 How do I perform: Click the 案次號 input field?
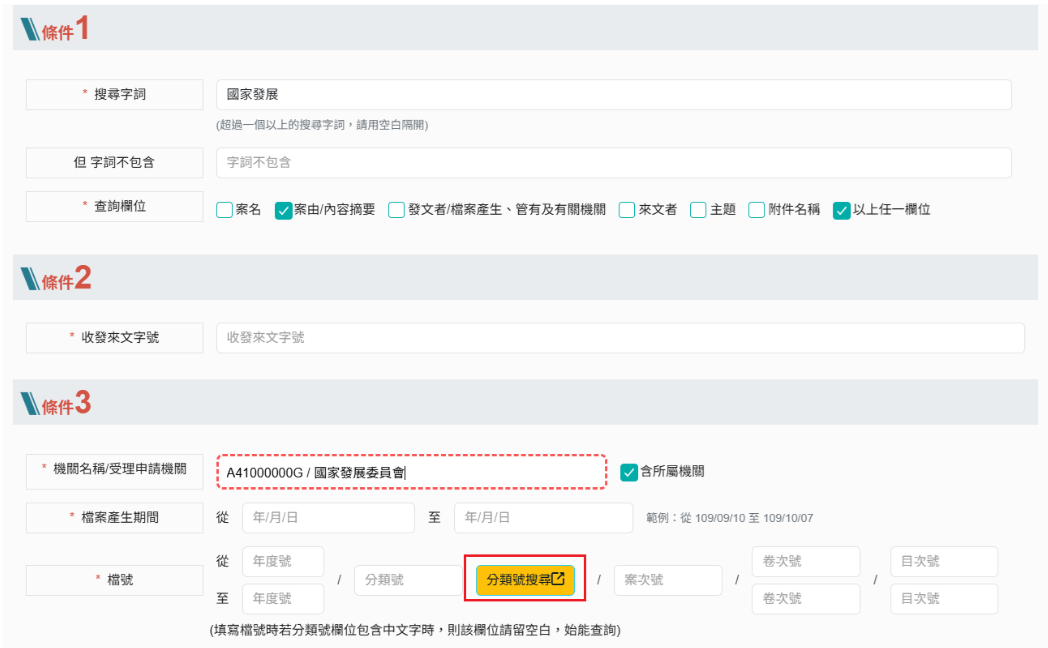point(667,580)
